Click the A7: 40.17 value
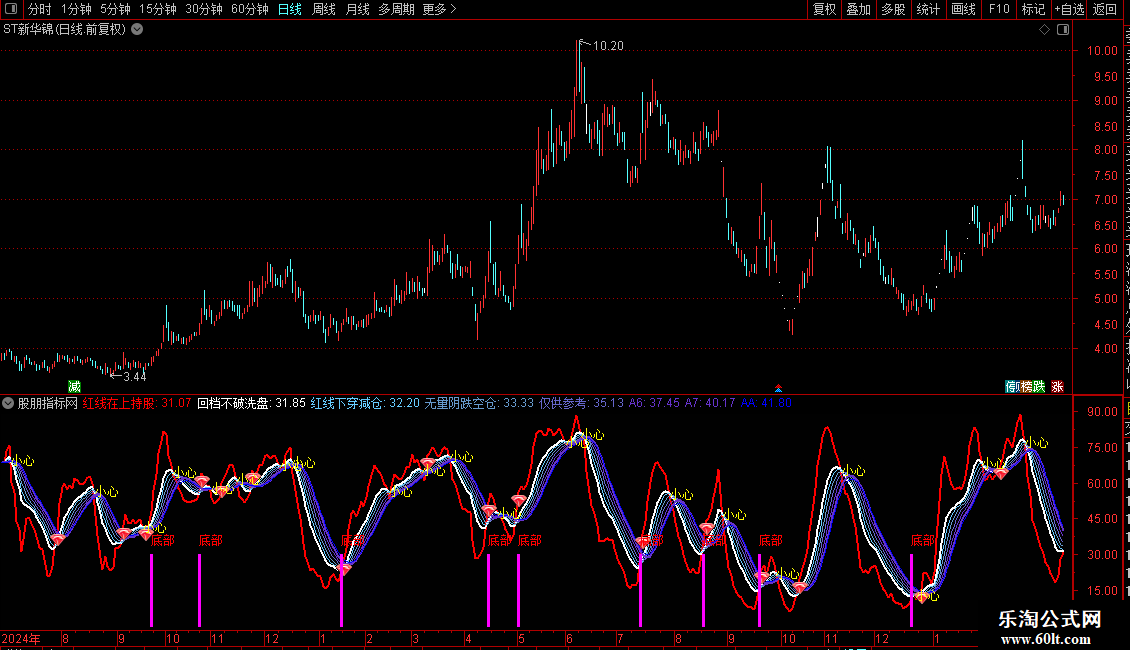1130x650 pixels. pos(710,403)
